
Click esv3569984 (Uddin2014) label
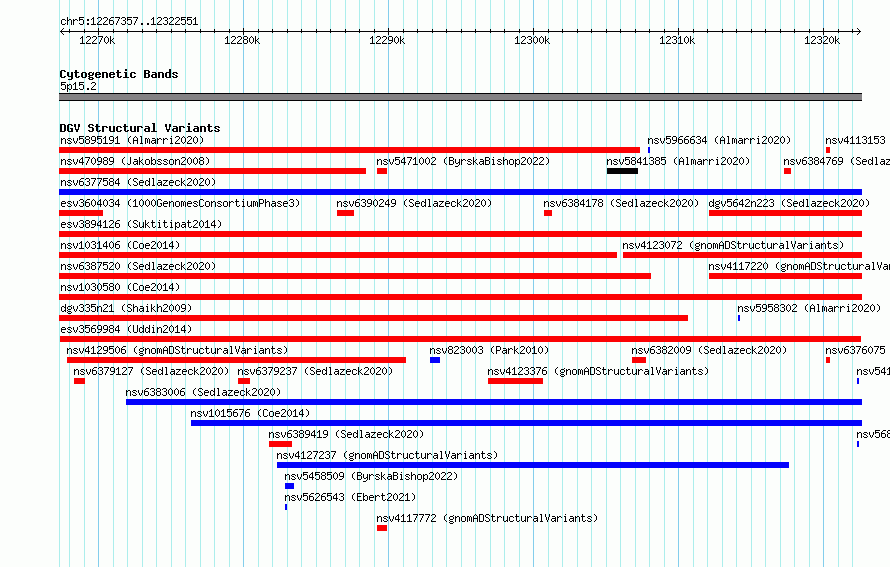click(126, 329)
